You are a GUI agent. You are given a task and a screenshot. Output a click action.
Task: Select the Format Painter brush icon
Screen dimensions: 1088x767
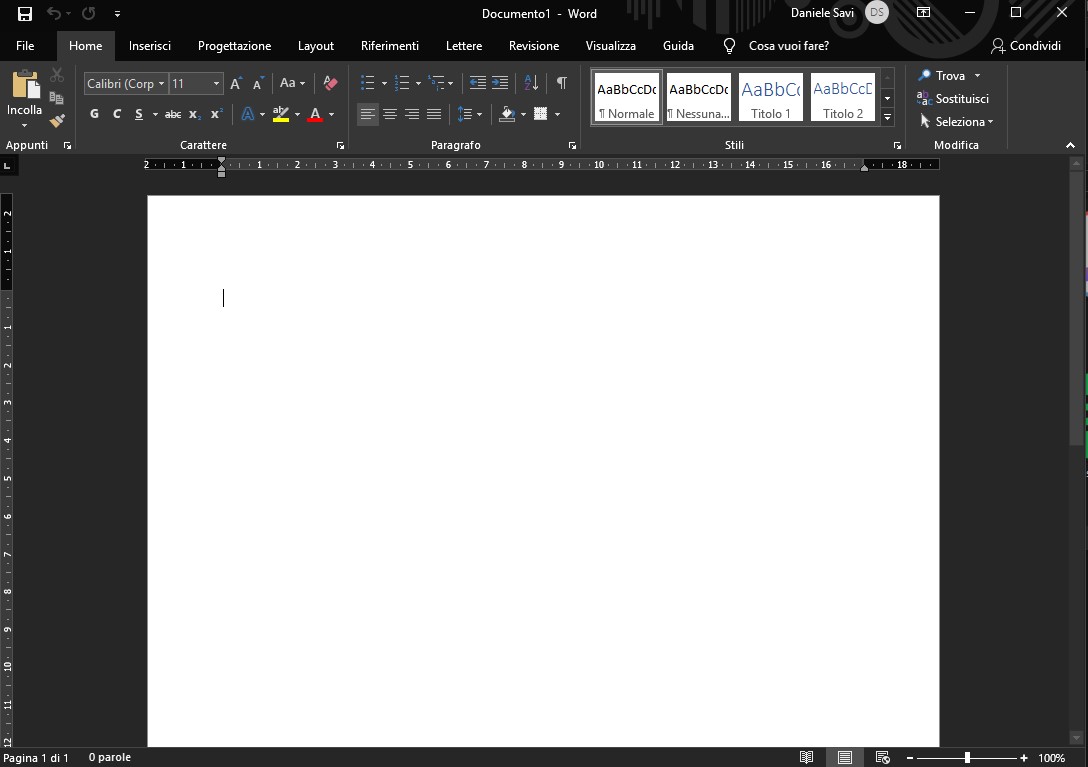click(x=57, y=121)
